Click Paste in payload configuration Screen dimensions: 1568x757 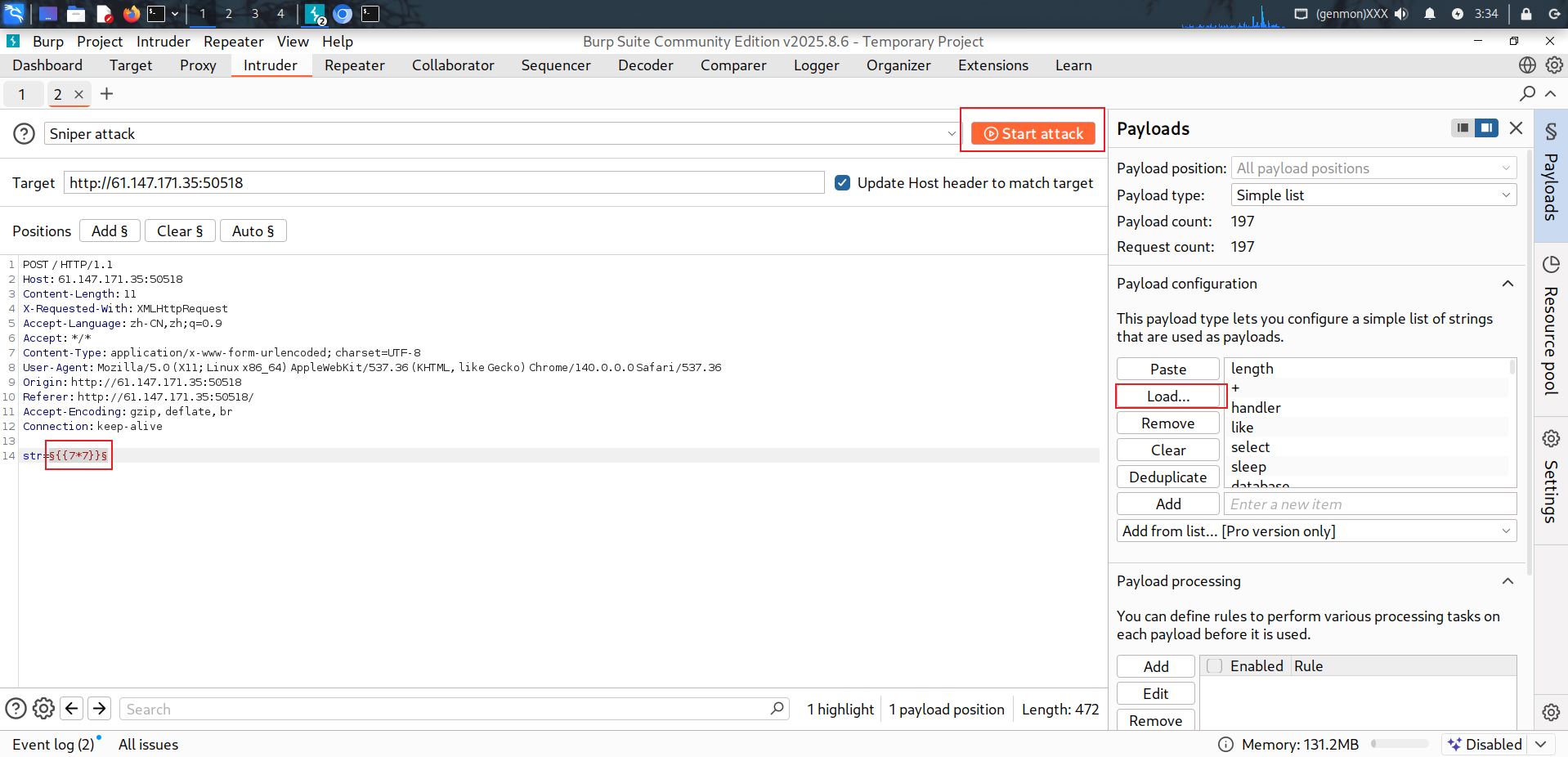point(1167,369)
